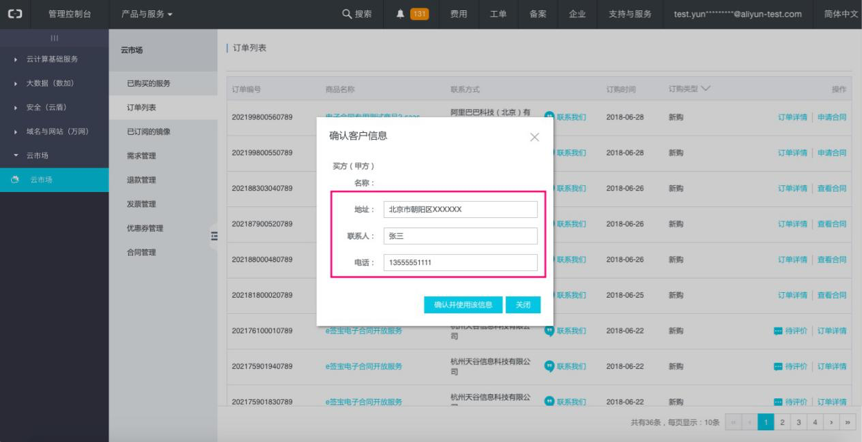Close the 确认客户信息 dialog with X
The height and width of the screenshot is (442, 862).
point(534,137)
